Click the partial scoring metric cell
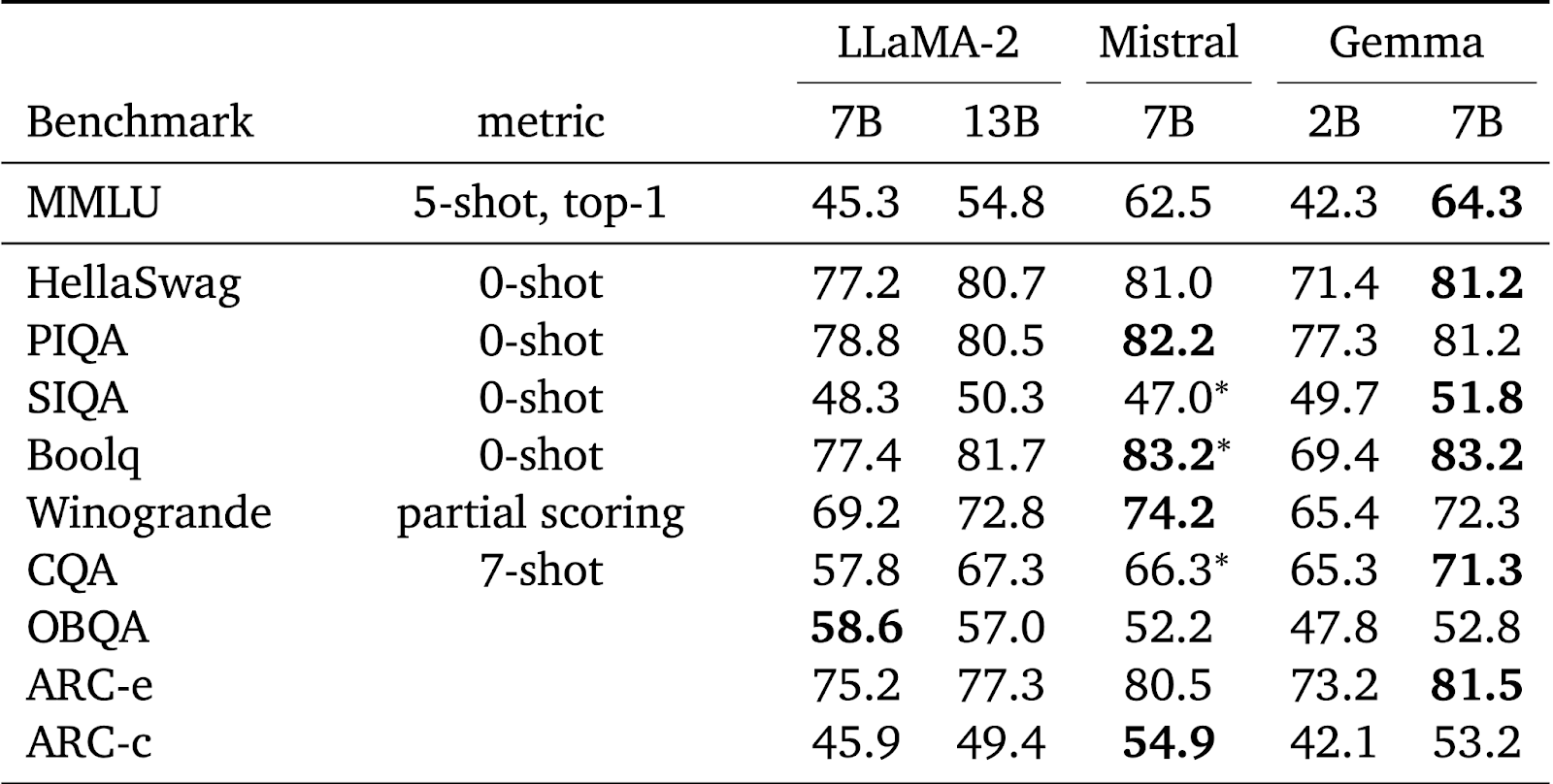The width and height of the screenshot is (1553, 784). (541, 513)
